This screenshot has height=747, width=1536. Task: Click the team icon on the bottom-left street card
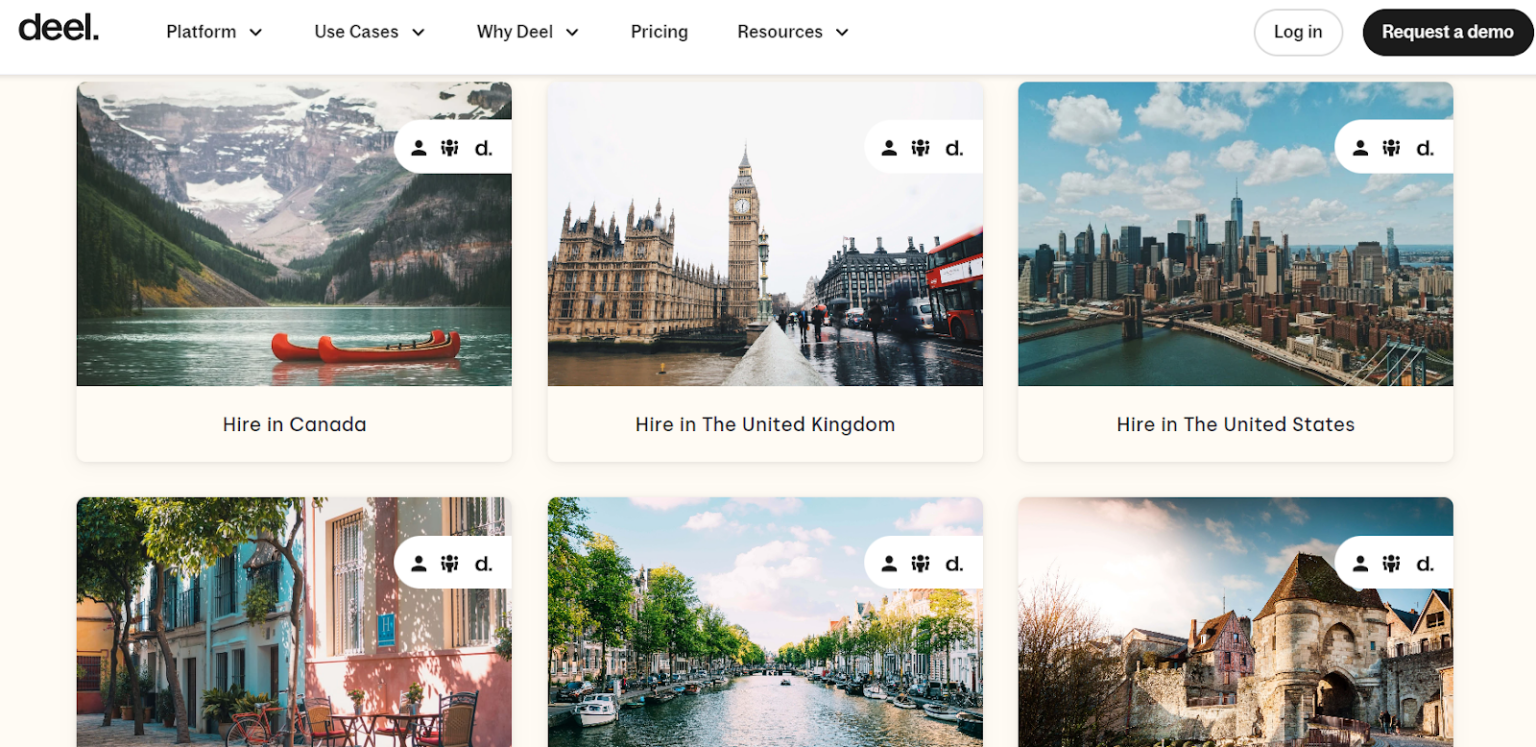[x=451, y=562]
